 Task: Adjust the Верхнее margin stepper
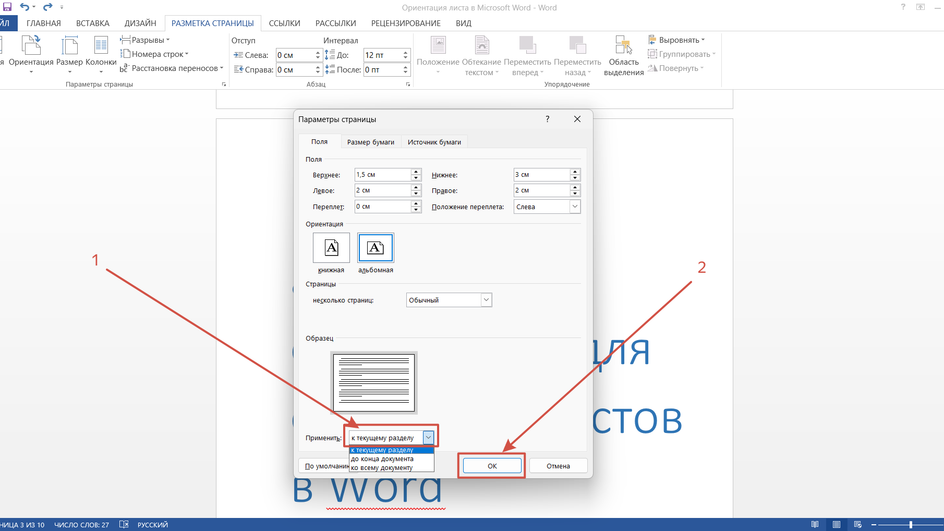tap(416, 175)
